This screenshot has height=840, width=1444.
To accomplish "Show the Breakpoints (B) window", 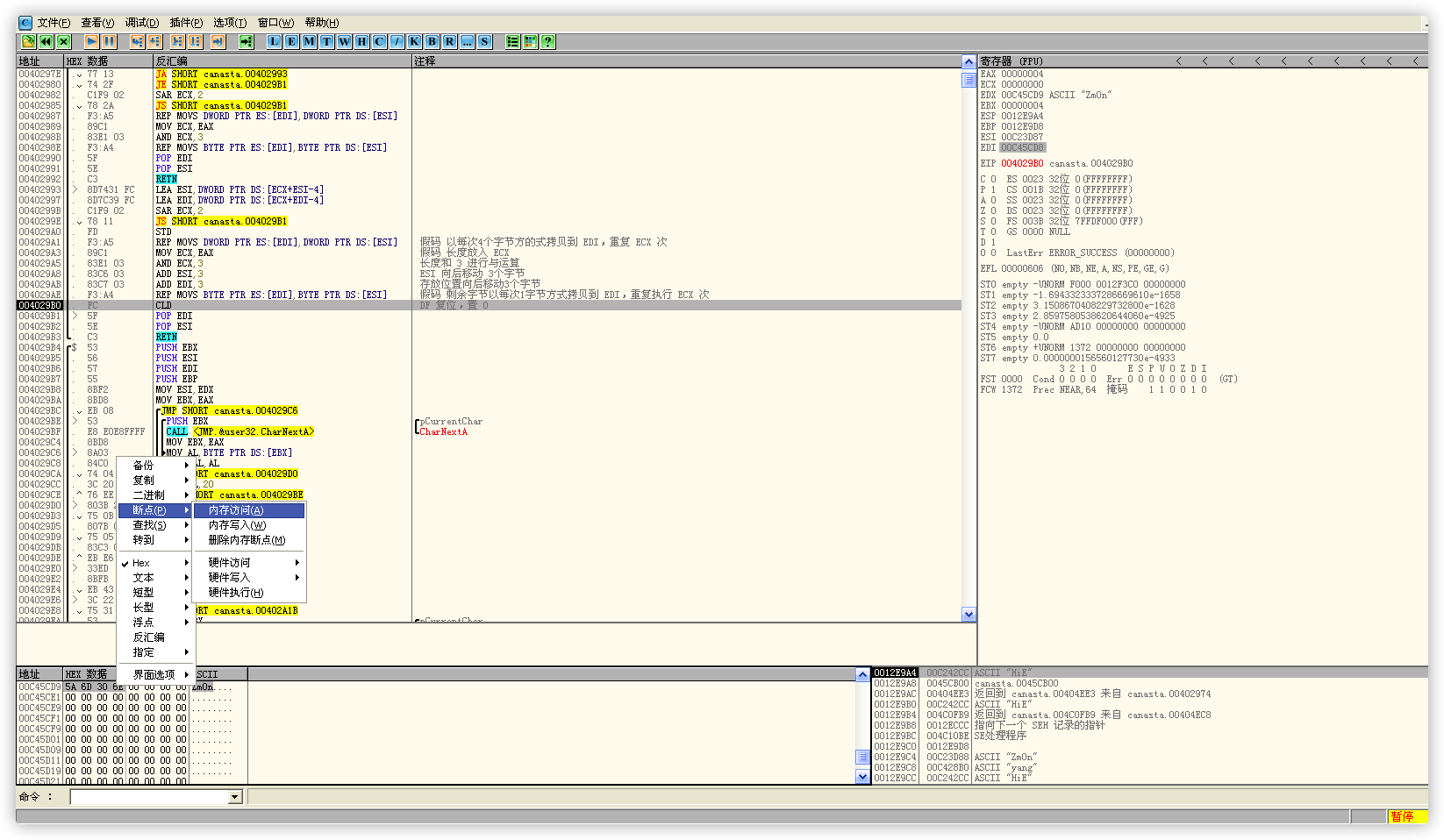I will coord(432,41).
